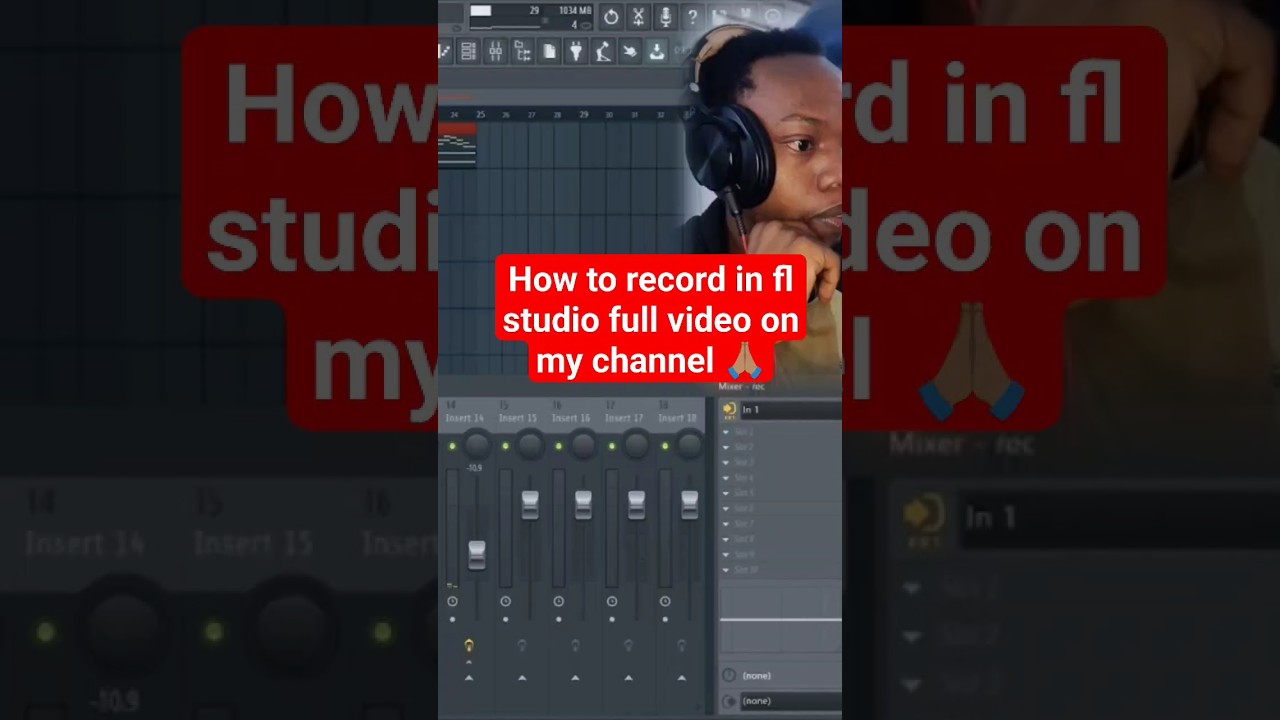Click bar 25 on the playlist timeline

point(480,115)
